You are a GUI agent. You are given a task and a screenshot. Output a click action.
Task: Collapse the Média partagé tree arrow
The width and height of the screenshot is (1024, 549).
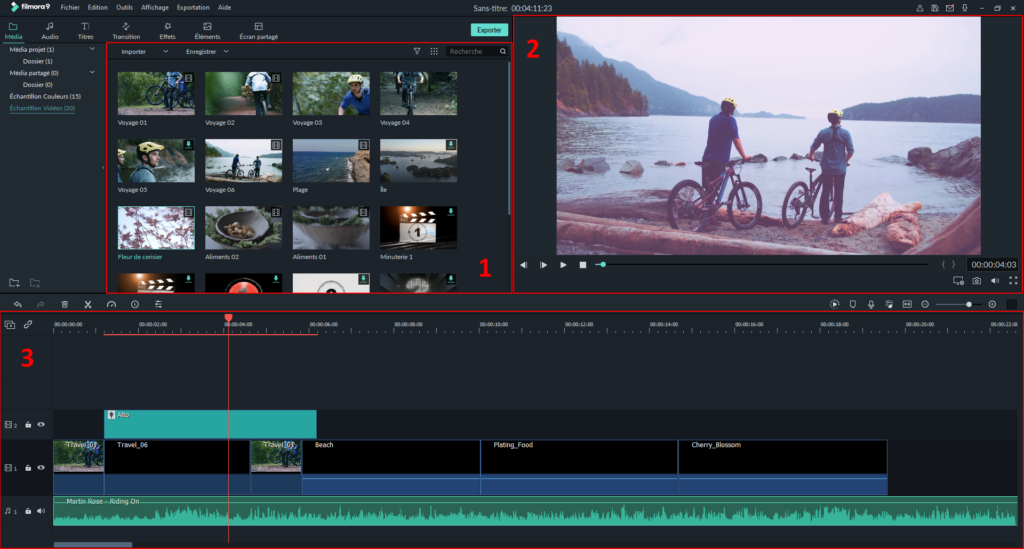pos(92,72)
